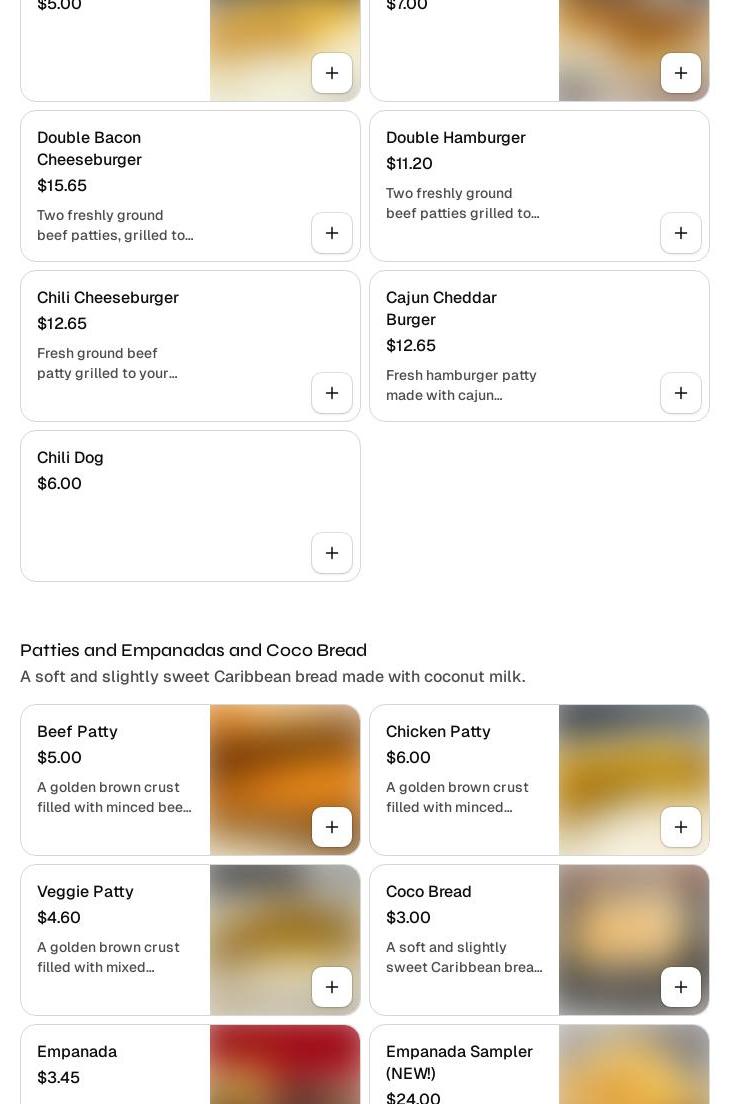Image resolution: width=750 pixels, height=1104 pixels.
Task: Add Coco Bread to cart
Action: click(x=681, y=987)
